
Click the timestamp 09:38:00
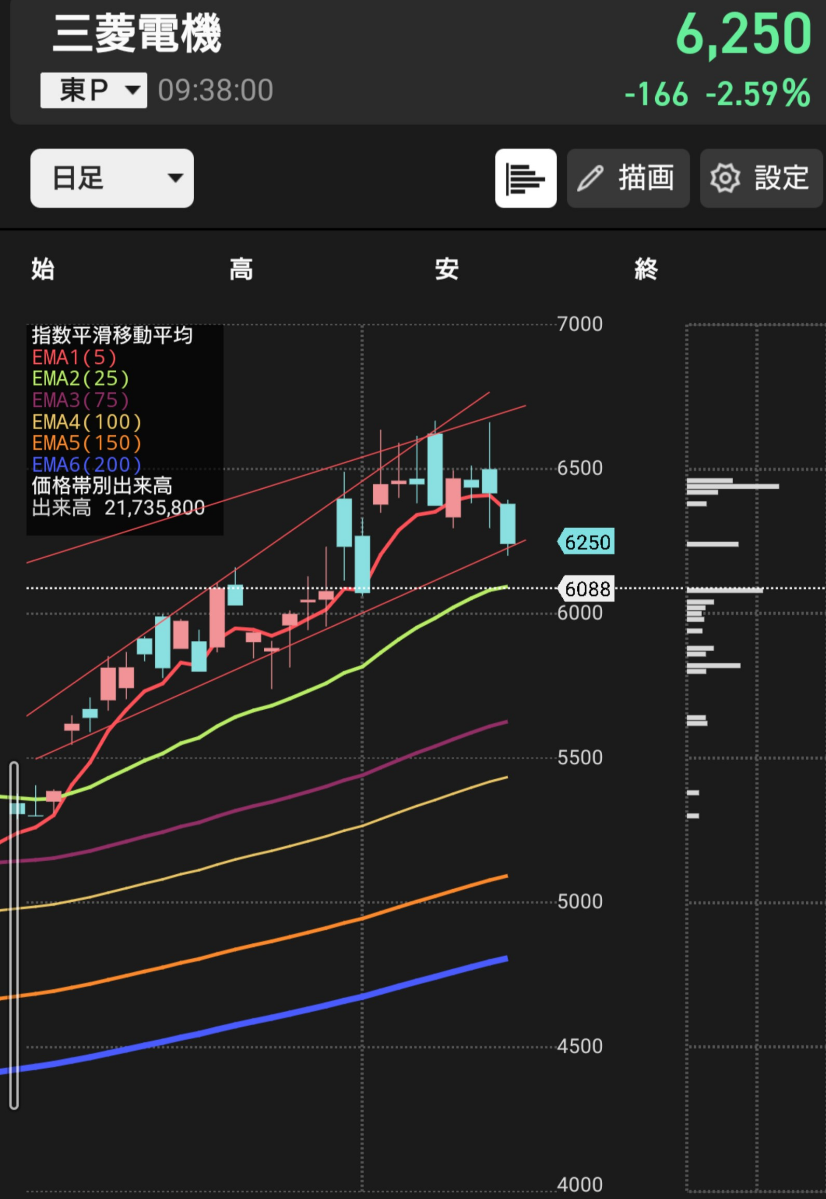click(216, 90)
